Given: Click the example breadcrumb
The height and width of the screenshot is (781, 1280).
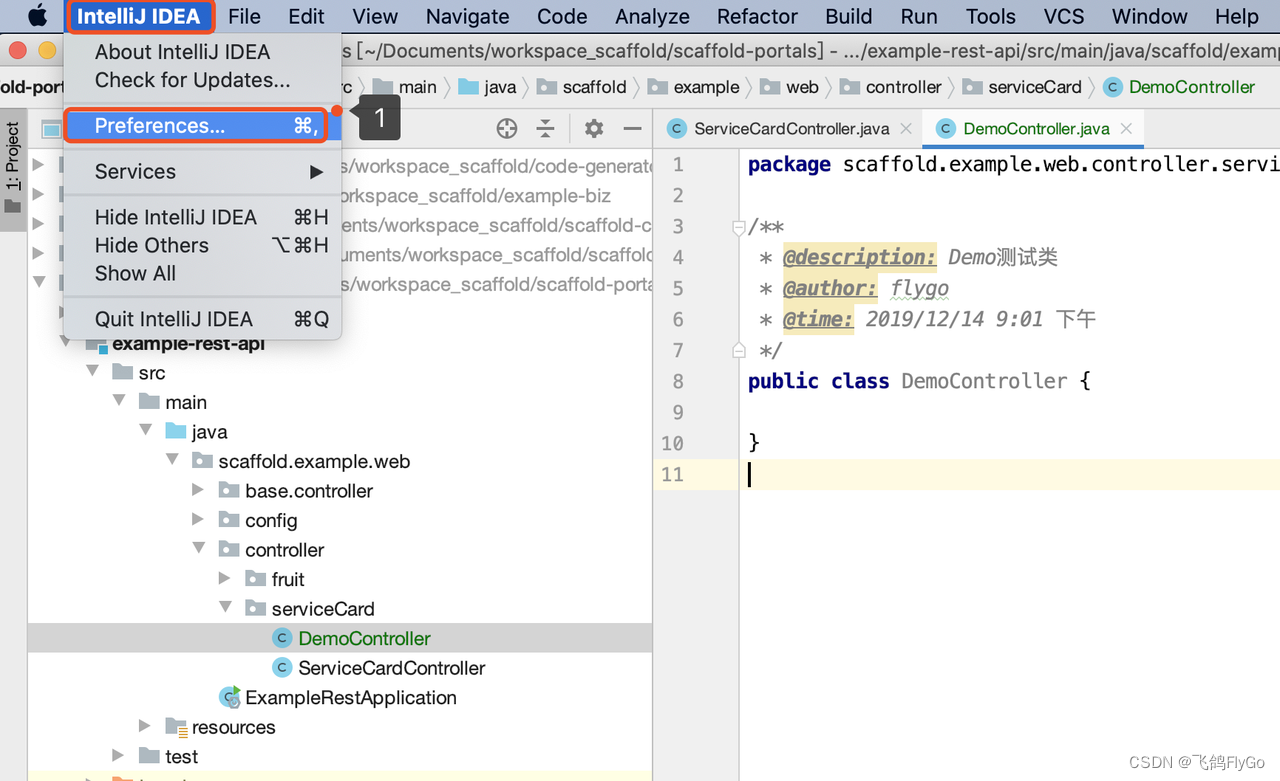Looking at the screenshot, I should pyautogui.click(x=694, y=88).
